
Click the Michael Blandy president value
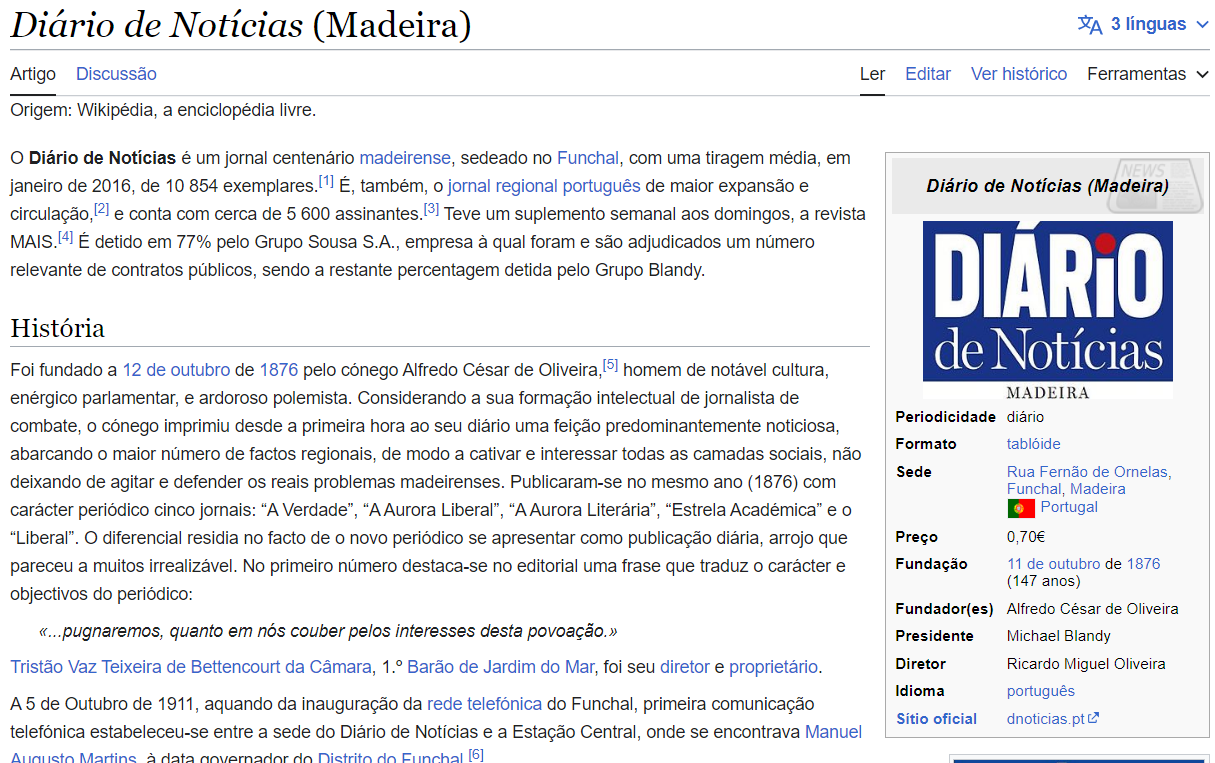(x=1058, y=636)
